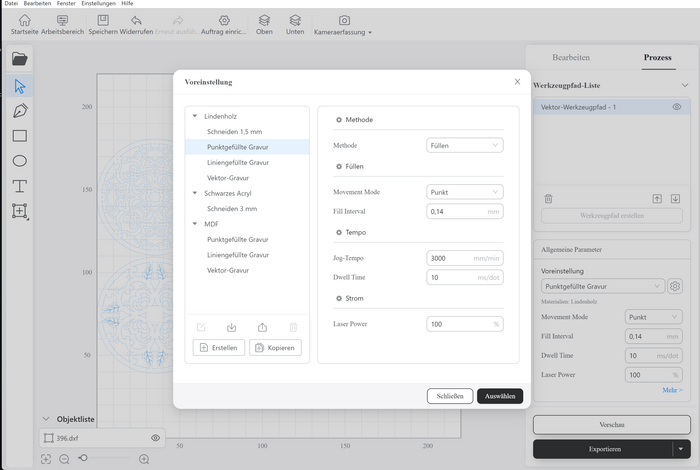Switch to Arbeitsbereich in the toolbar
This screenshot has height=470, width=700.
point(62,24)
